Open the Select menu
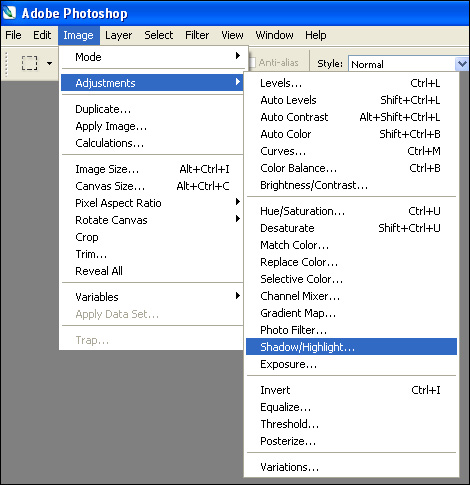 (159, 35)
